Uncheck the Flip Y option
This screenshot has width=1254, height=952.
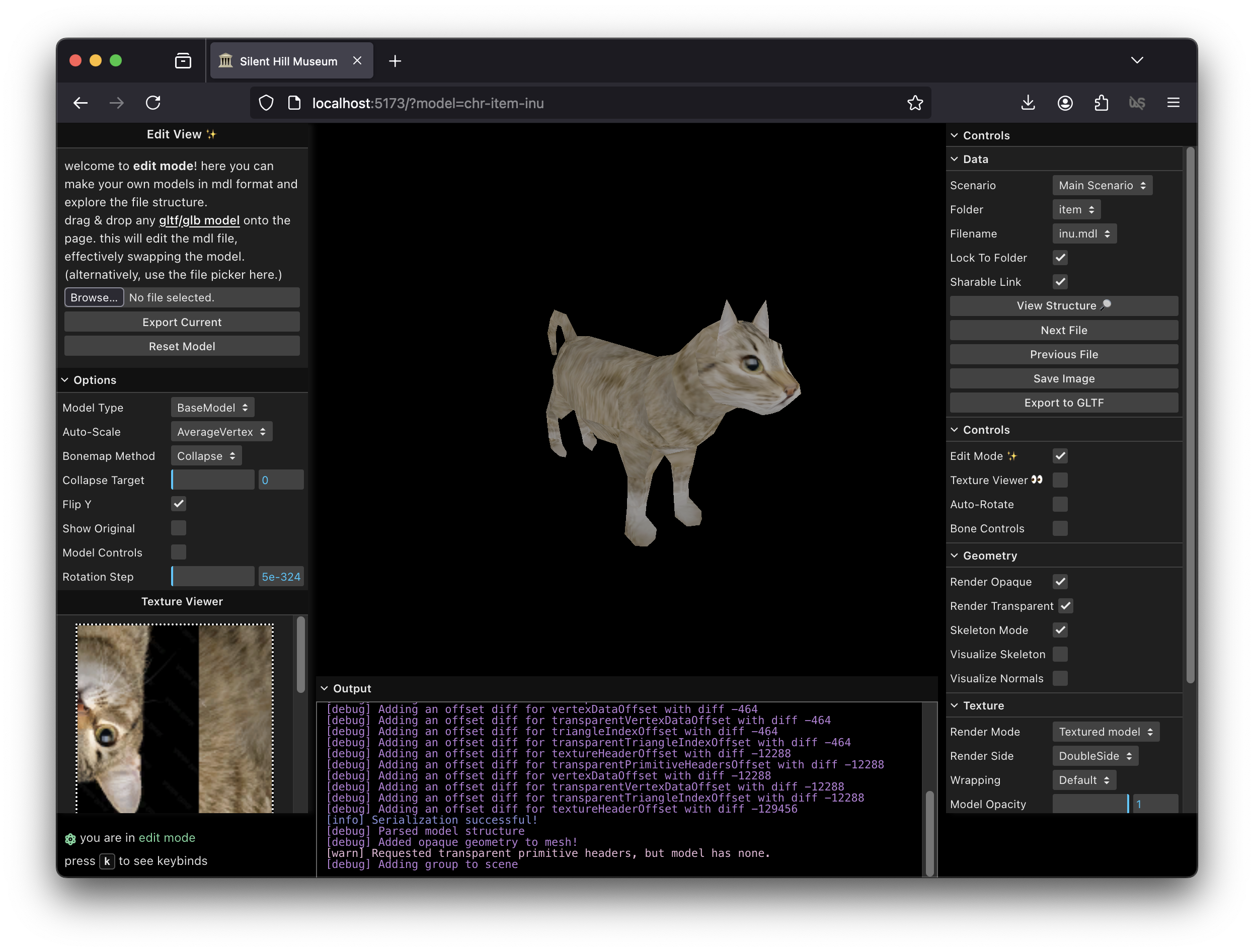coord(178,504)
